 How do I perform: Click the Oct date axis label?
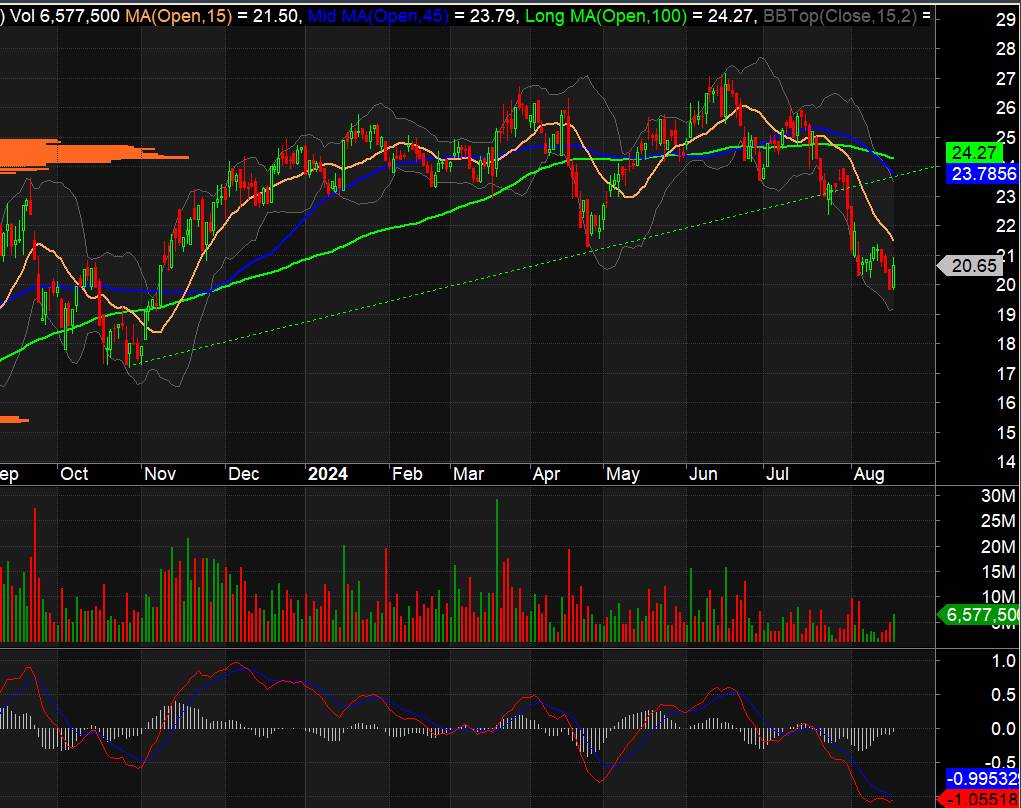74,473
